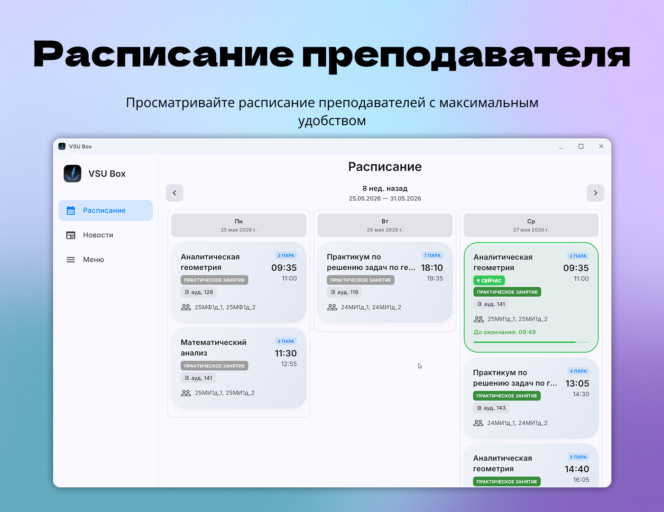
Task: Click the 5 пара badge
Action: coord(578,457)
